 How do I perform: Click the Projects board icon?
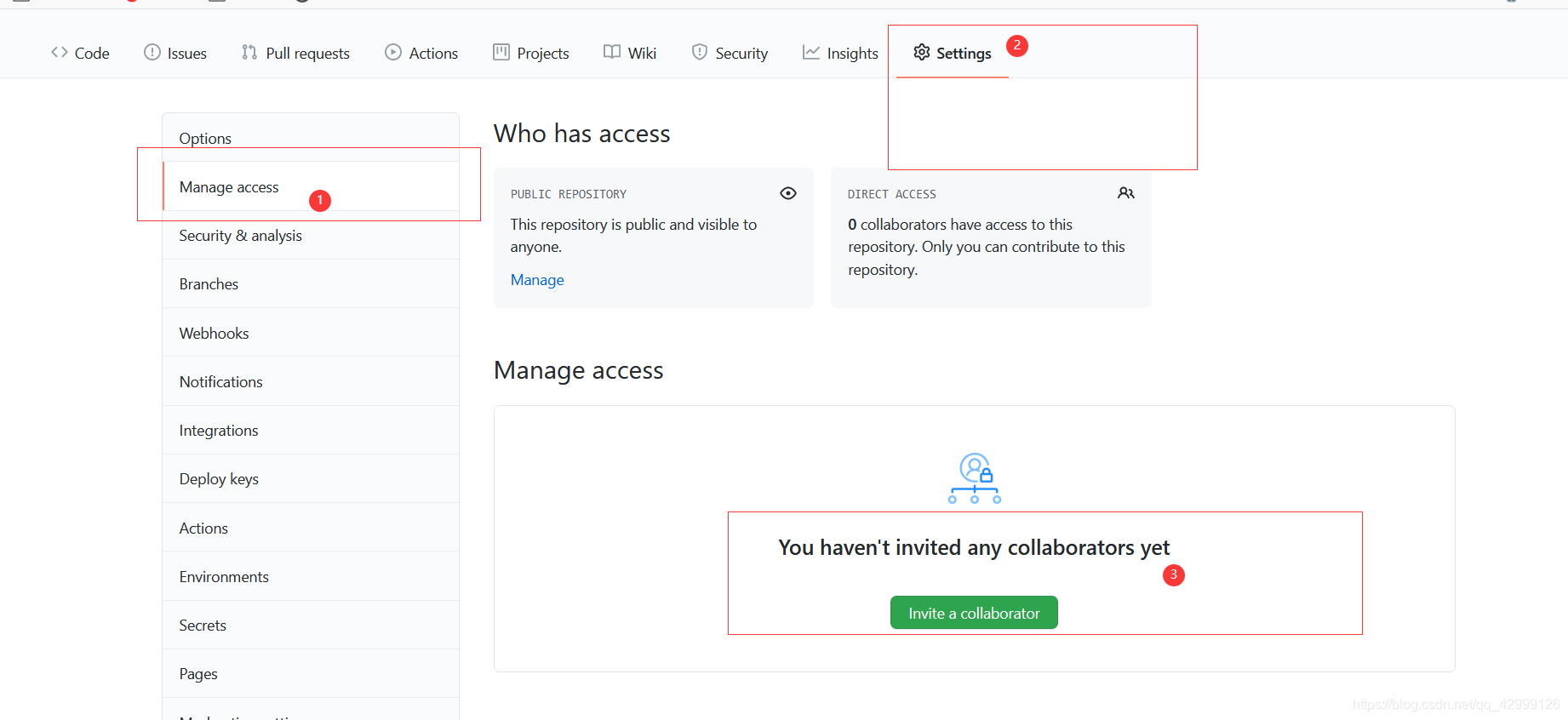pos(501,53)
